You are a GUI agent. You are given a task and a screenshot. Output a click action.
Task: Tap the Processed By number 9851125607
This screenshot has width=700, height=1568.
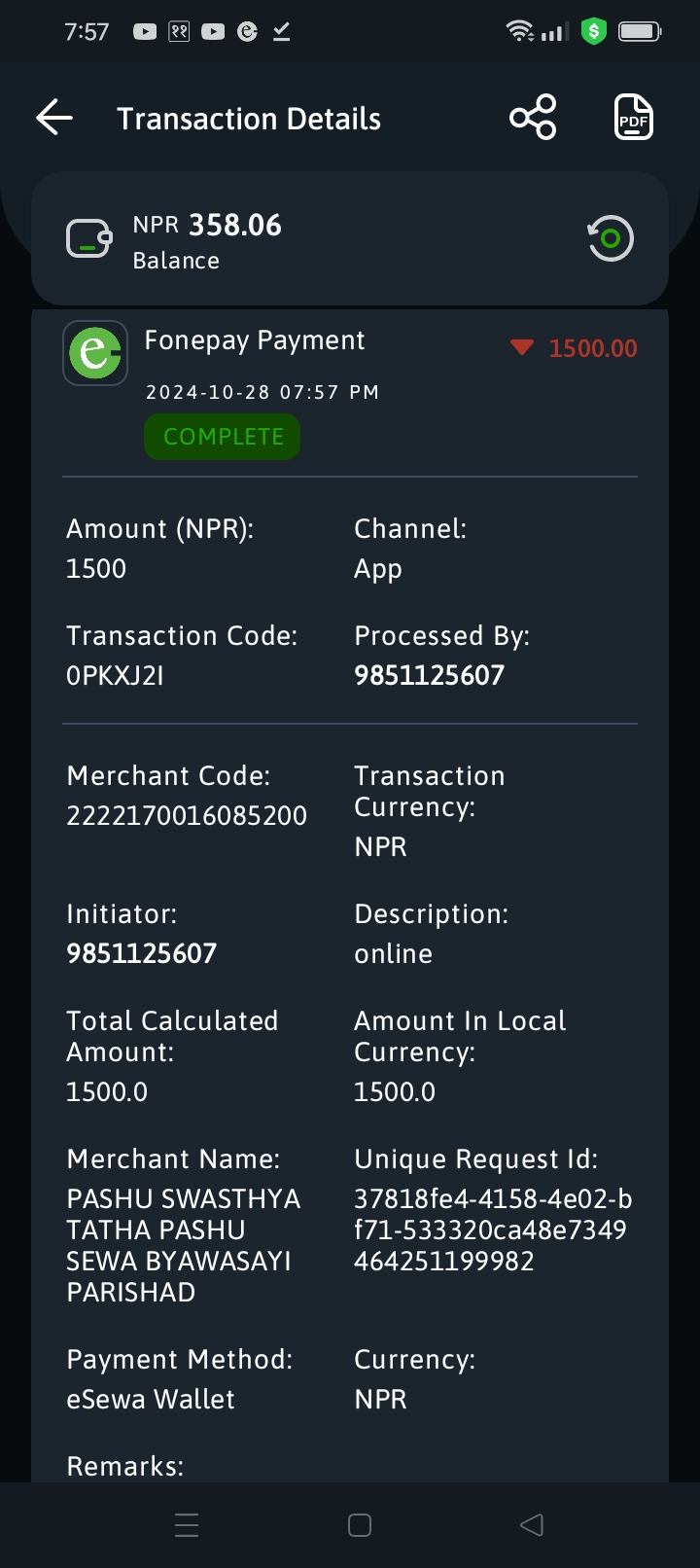[429, 675]
